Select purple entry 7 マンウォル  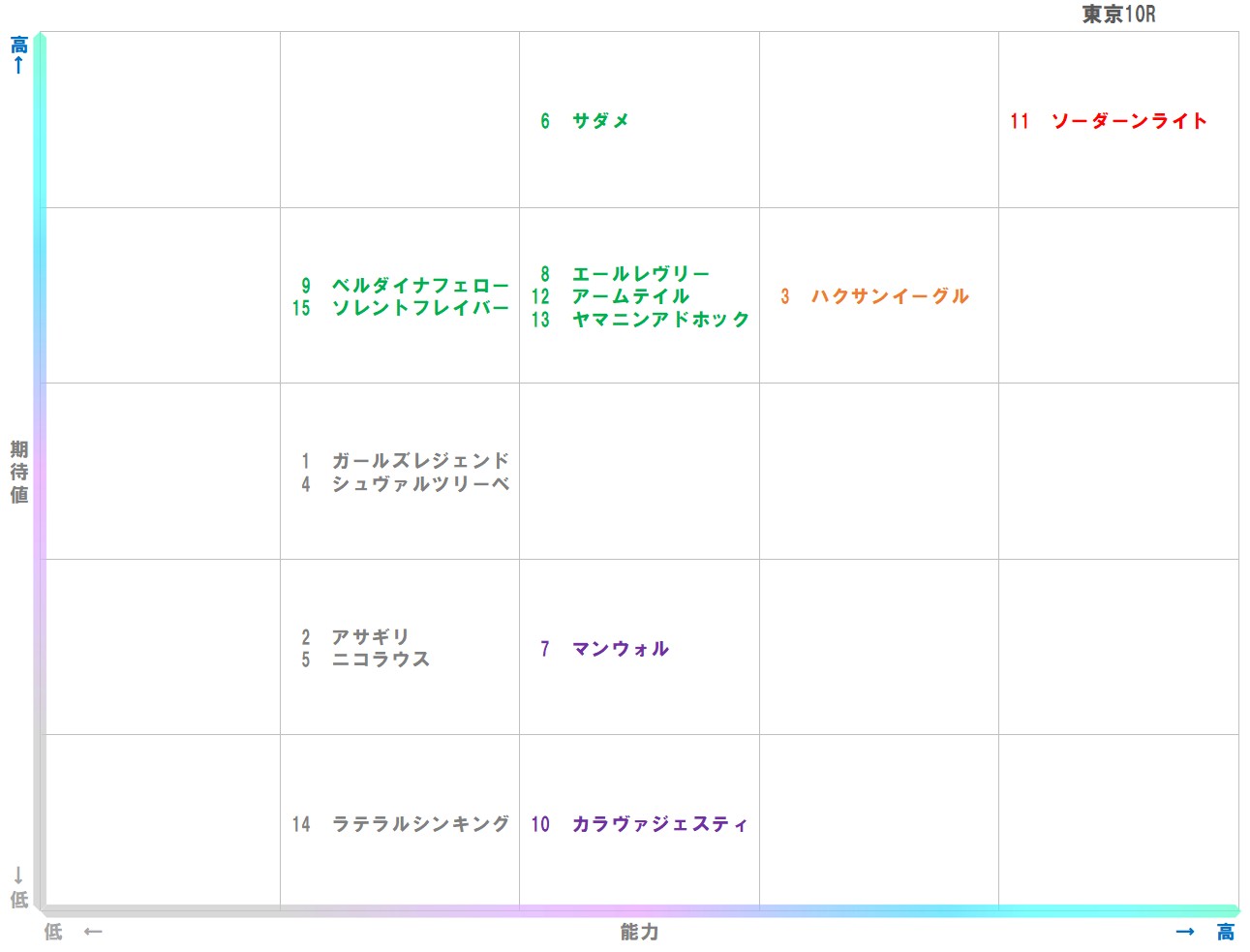coord(604,649)
